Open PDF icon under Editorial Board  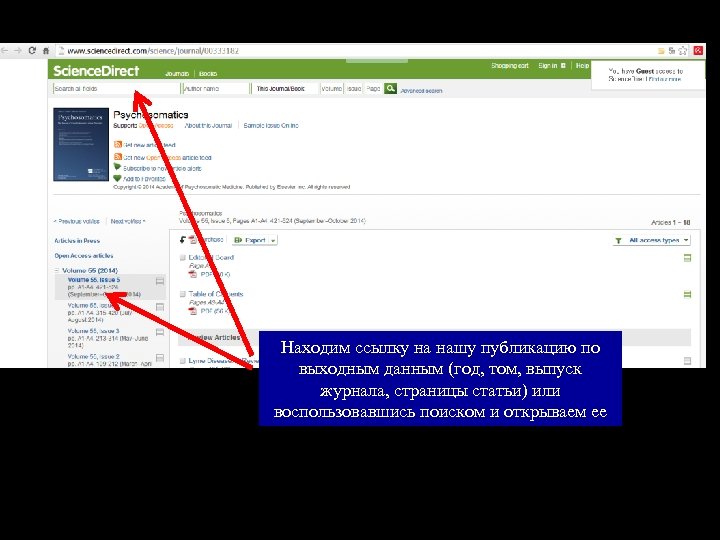[193, 274]
